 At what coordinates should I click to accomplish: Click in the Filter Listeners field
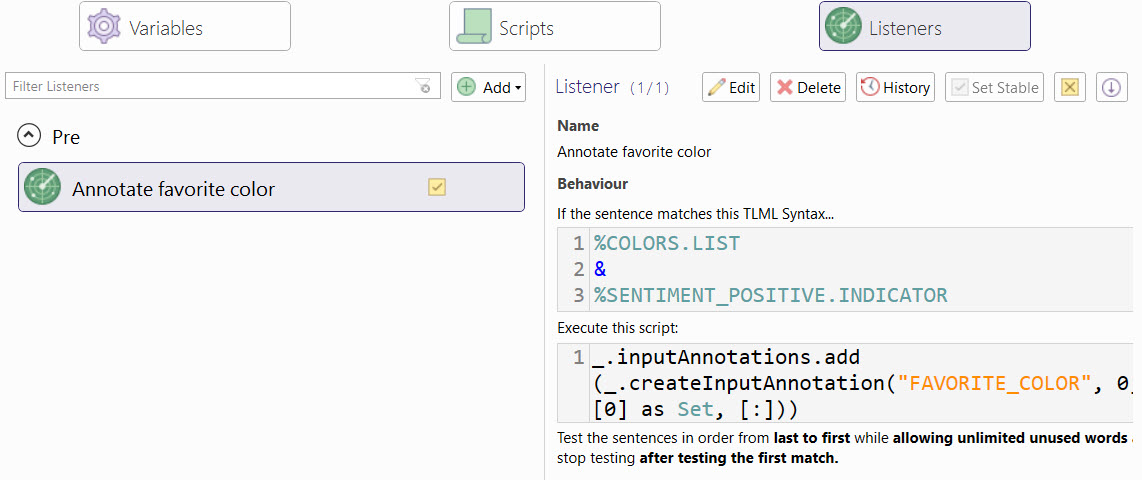210,87
